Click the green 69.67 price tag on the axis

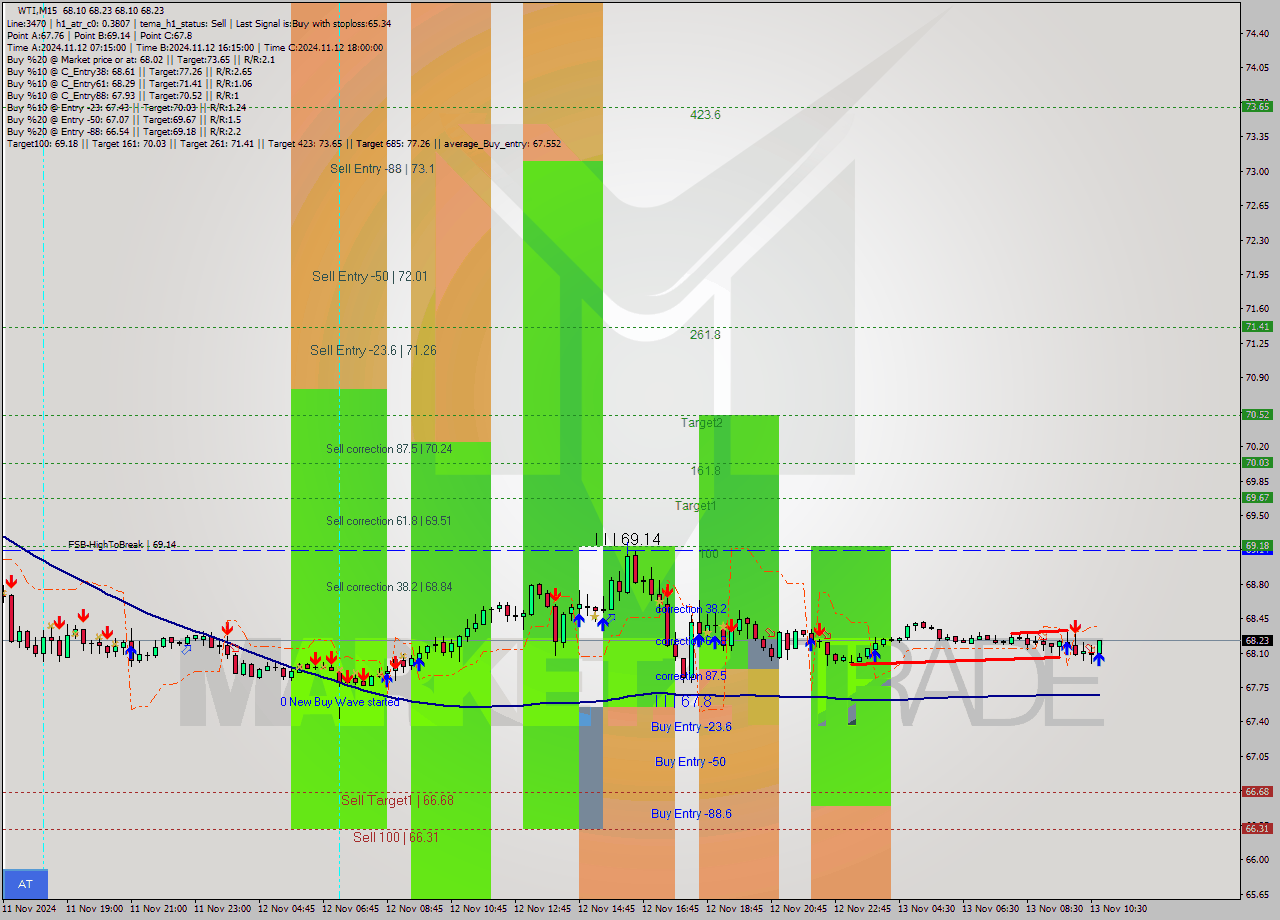click(1257, 498)
